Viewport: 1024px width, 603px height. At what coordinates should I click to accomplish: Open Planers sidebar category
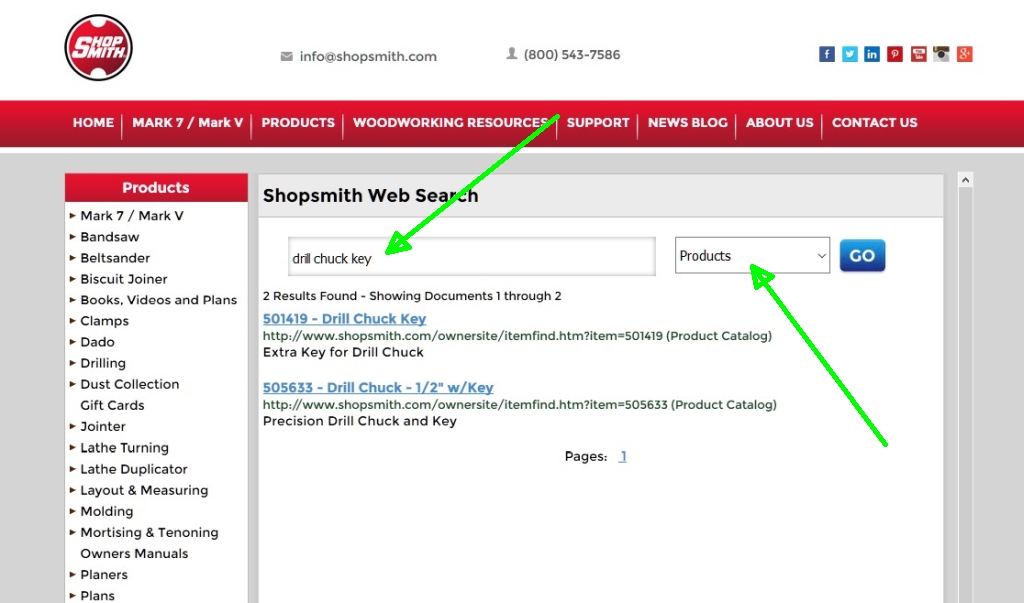coord(104,575)
